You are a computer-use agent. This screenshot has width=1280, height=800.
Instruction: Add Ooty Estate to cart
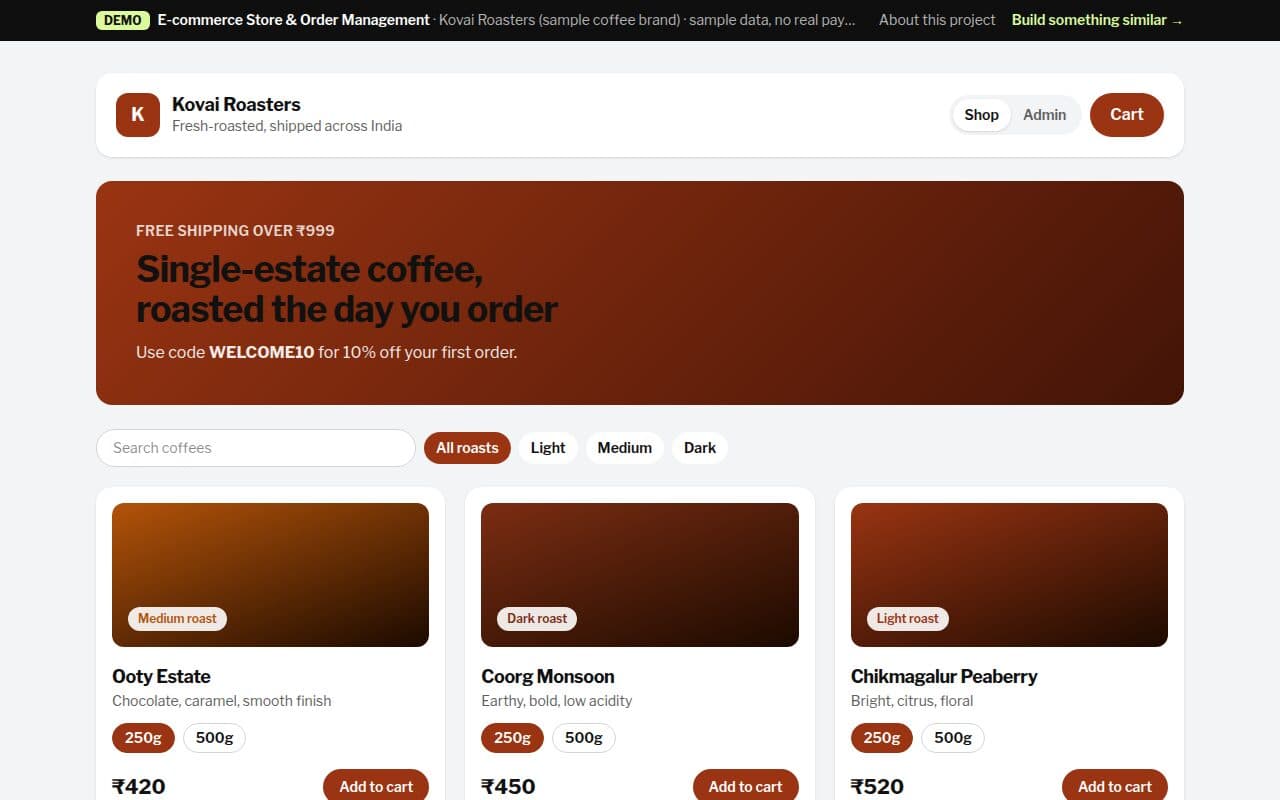[376, 786]
